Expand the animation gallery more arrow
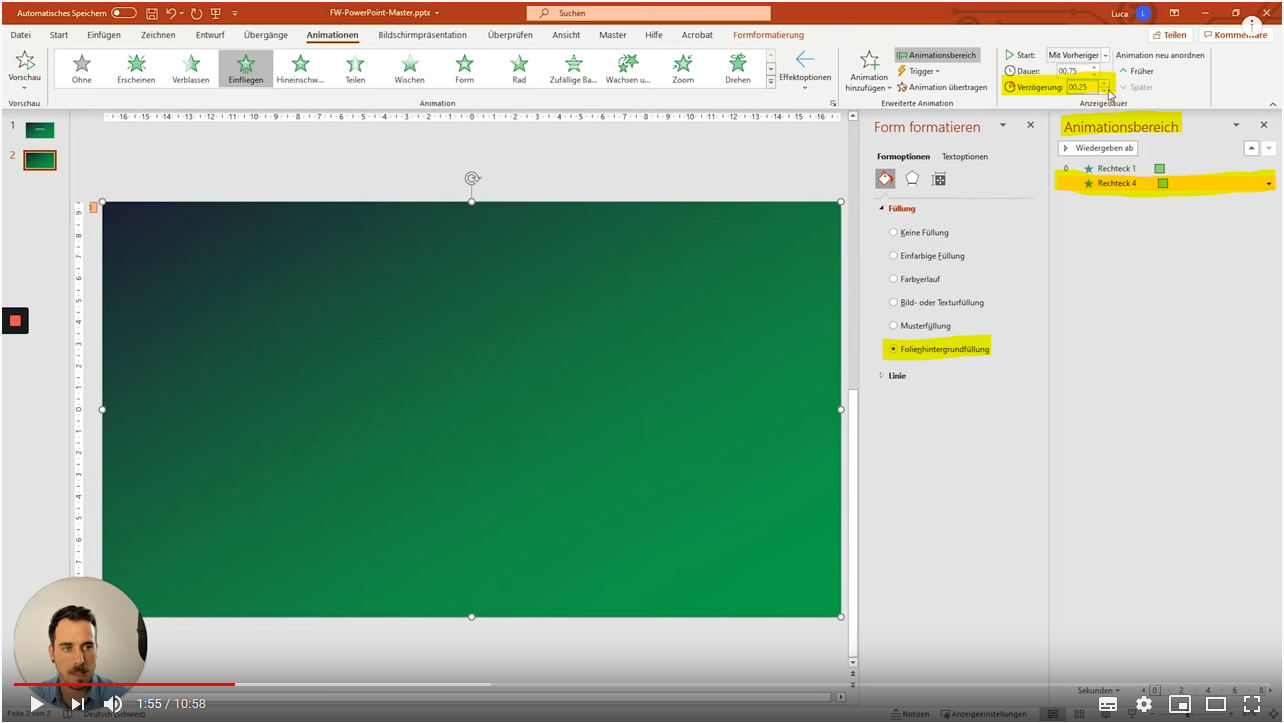Image resolution: width=1284 pixels, height=723 pixels. (x=771, y=84)
